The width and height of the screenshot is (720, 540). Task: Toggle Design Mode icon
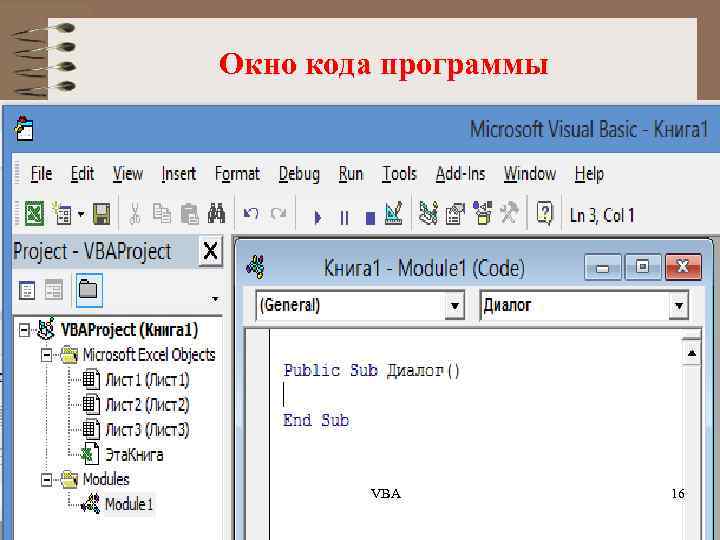pyautogui.click(x=394, y=214)
